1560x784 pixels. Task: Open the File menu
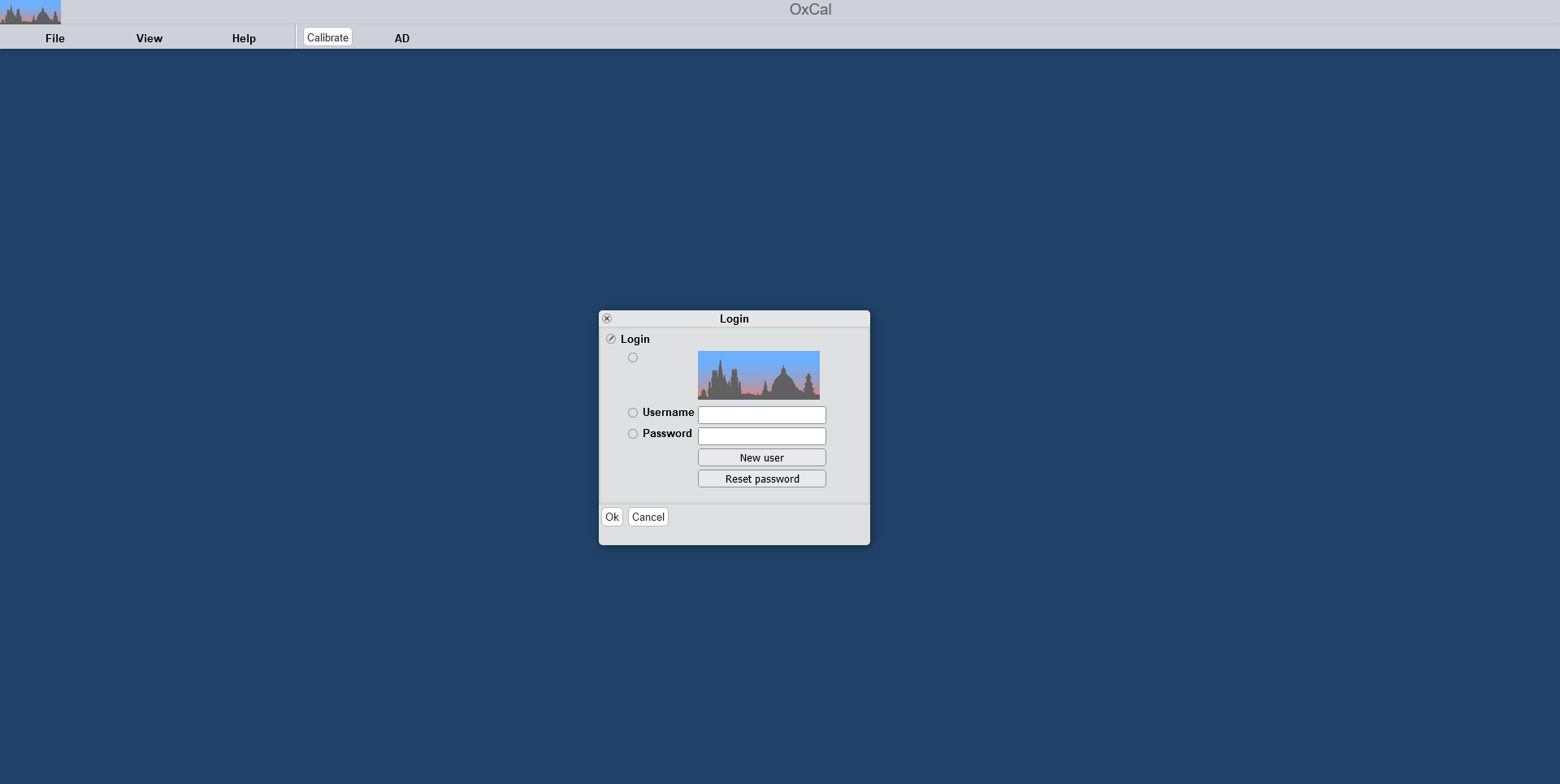(55, 38)
